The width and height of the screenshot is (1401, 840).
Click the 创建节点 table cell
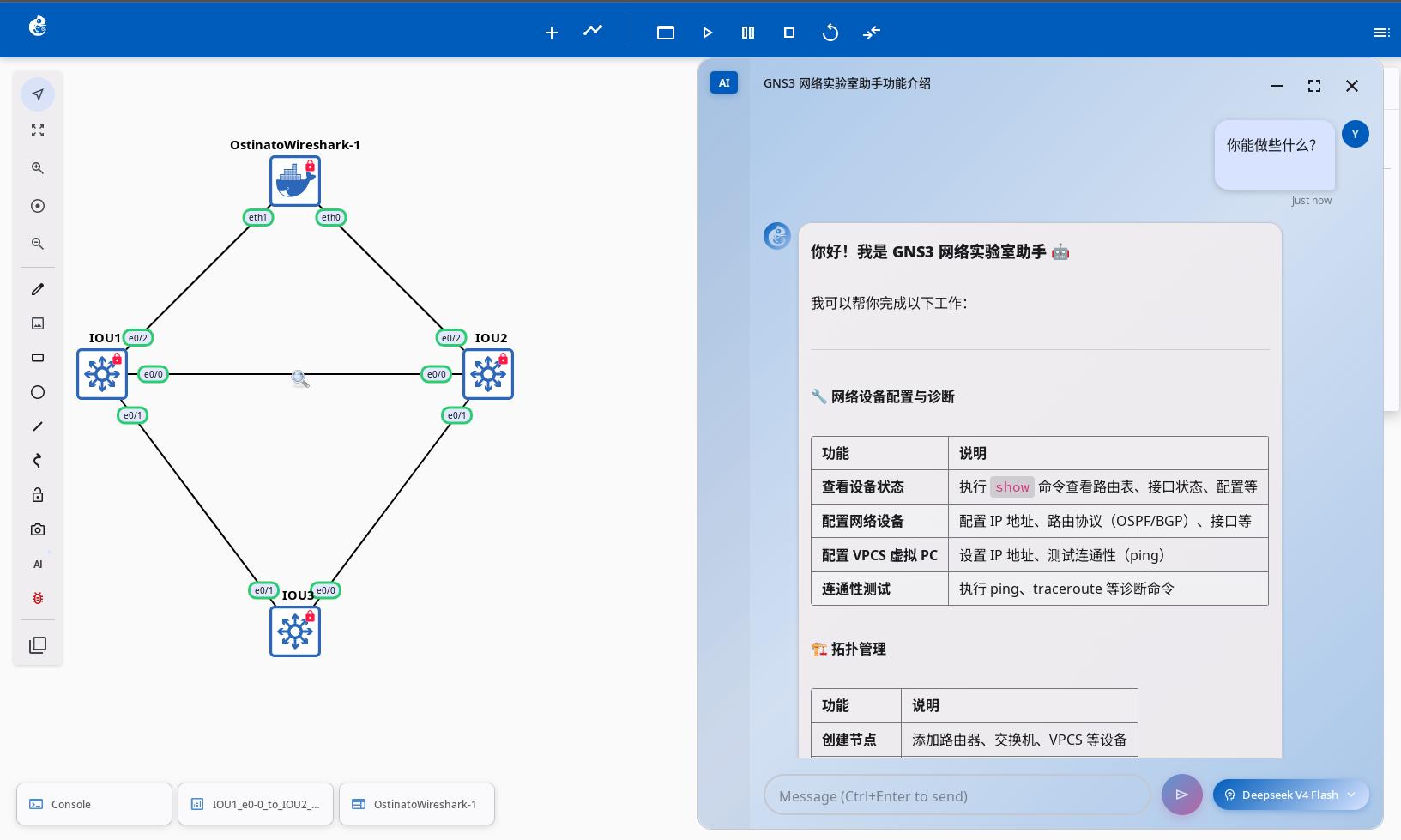[x=856, y=740]
